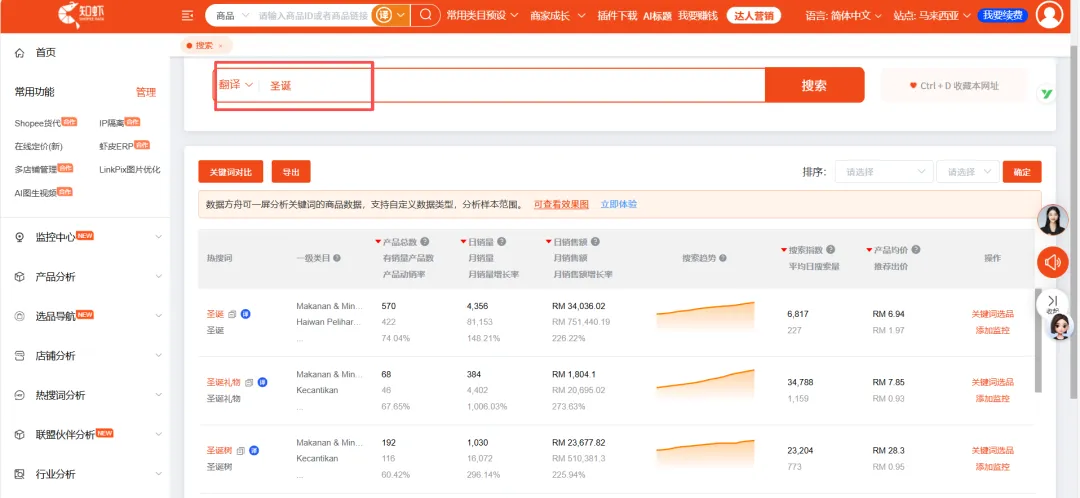The image size is (1080, 498).
Task: Open 插件下载 menu item
Action: [x=617, y=15]
